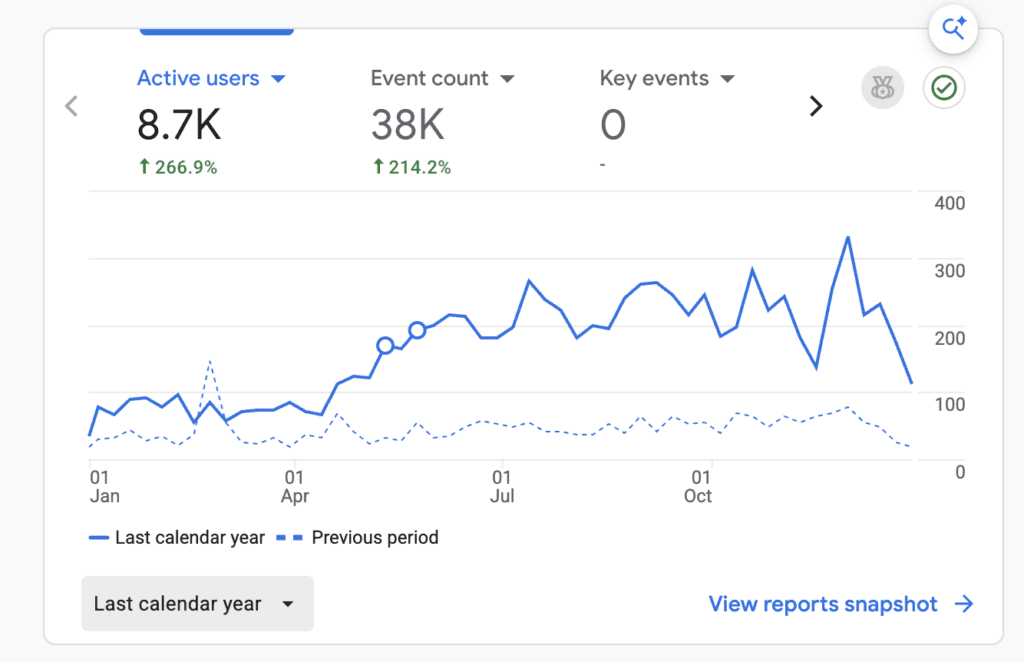Go to previous metrics with left chevron

tap(71, 106)
